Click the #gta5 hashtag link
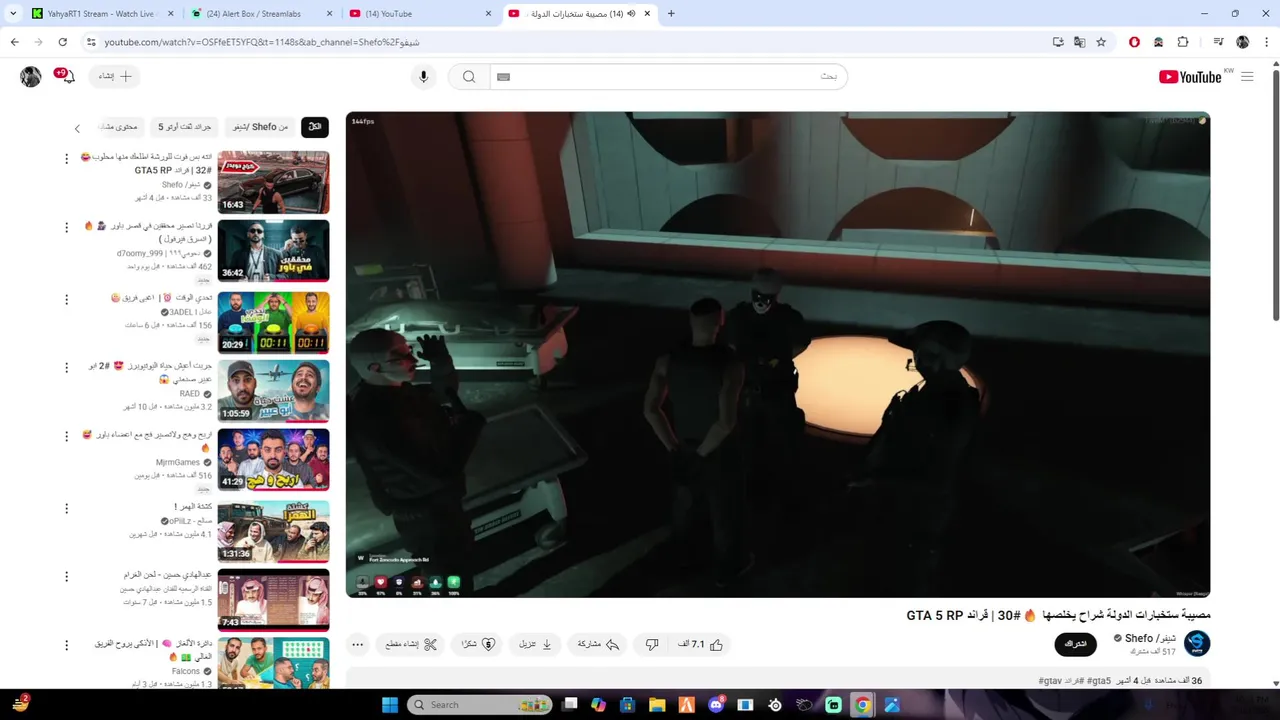The image size is (1280, 720). [1099, 681]
